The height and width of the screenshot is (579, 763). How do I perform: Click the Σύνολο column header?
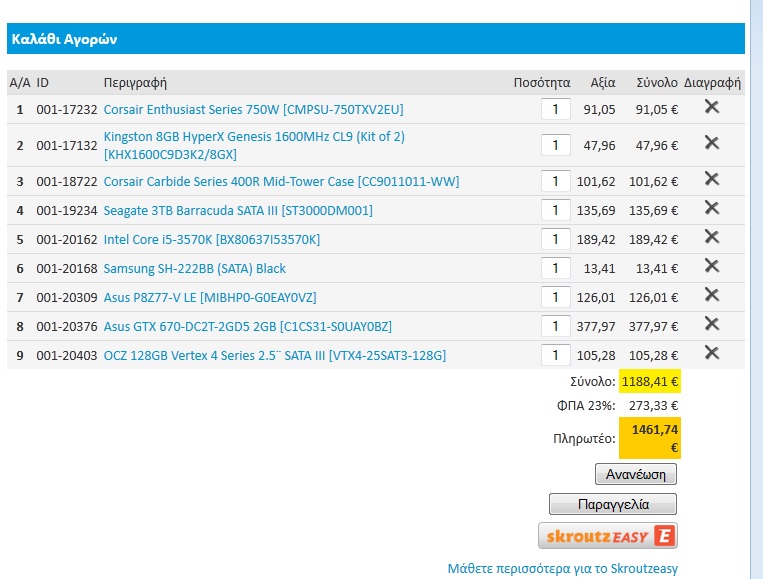tap(657, 83)
